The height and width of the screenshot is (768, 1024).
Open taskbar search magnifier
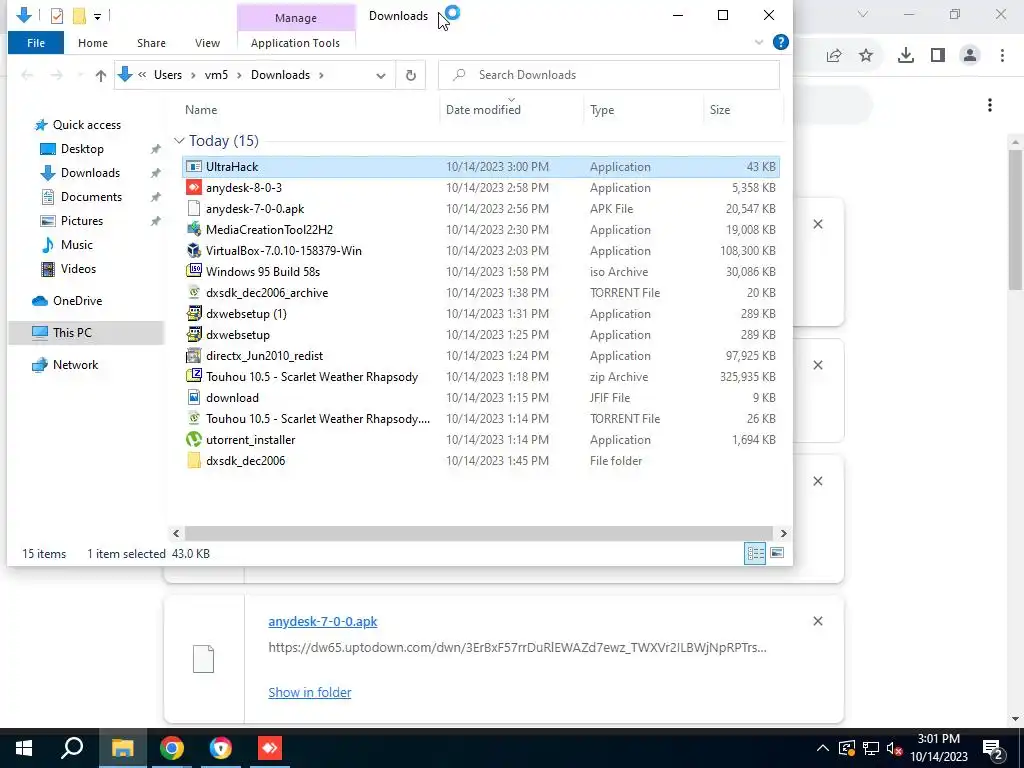tap(72, 748)
